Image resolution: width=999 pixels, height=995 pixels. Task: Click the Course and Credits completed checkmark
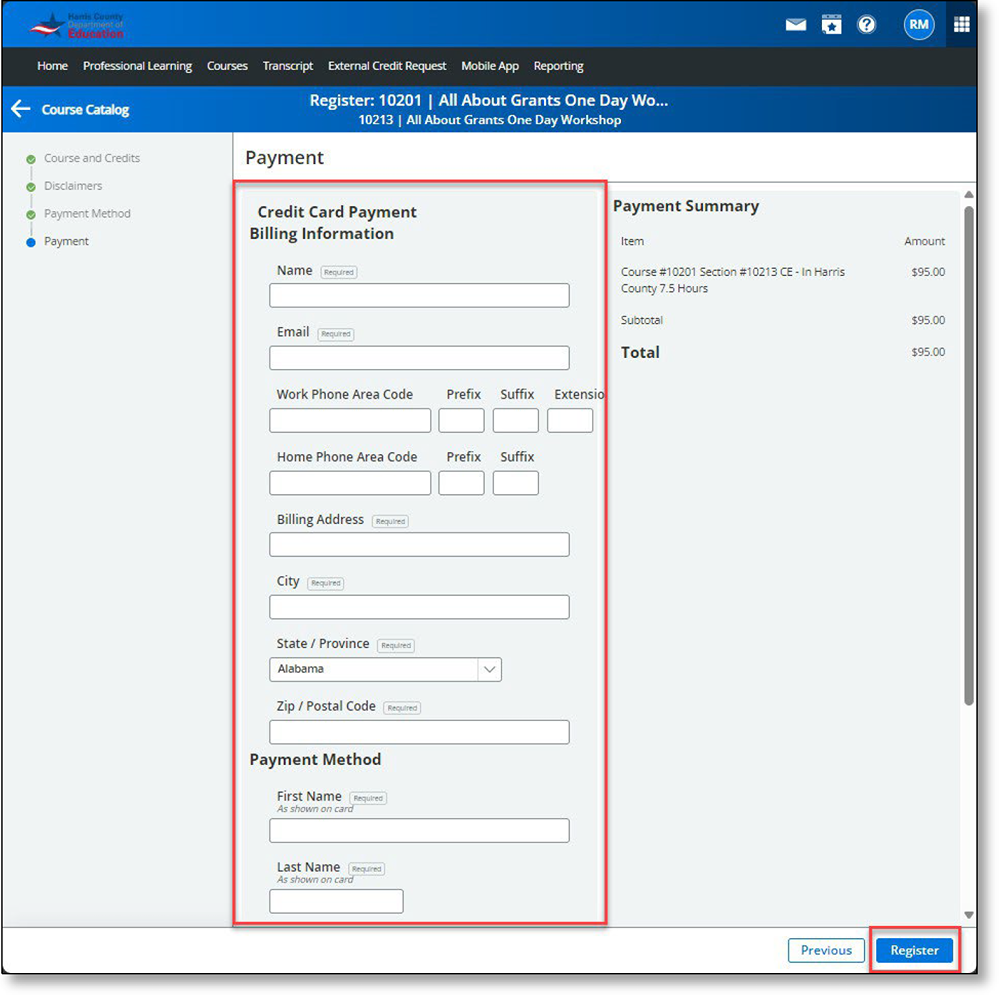(33, 158)
